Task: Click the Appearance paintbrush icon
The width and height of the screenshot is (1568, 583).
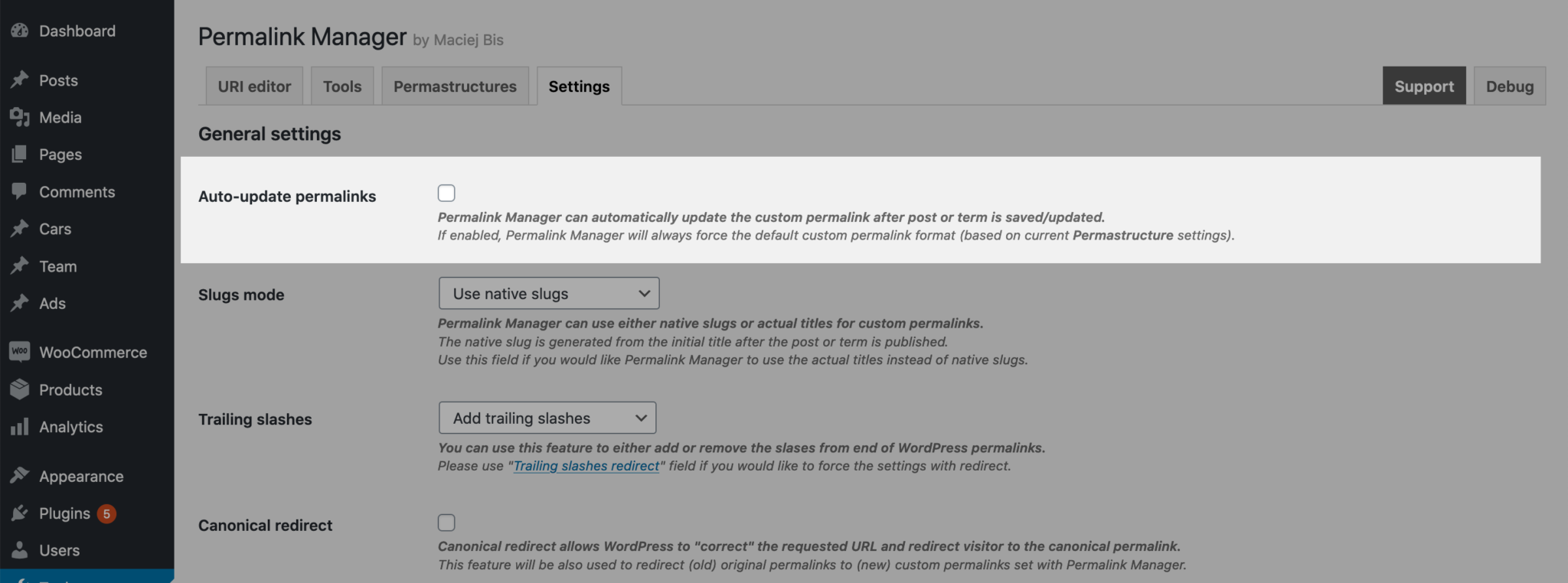Action: [20, 476]
